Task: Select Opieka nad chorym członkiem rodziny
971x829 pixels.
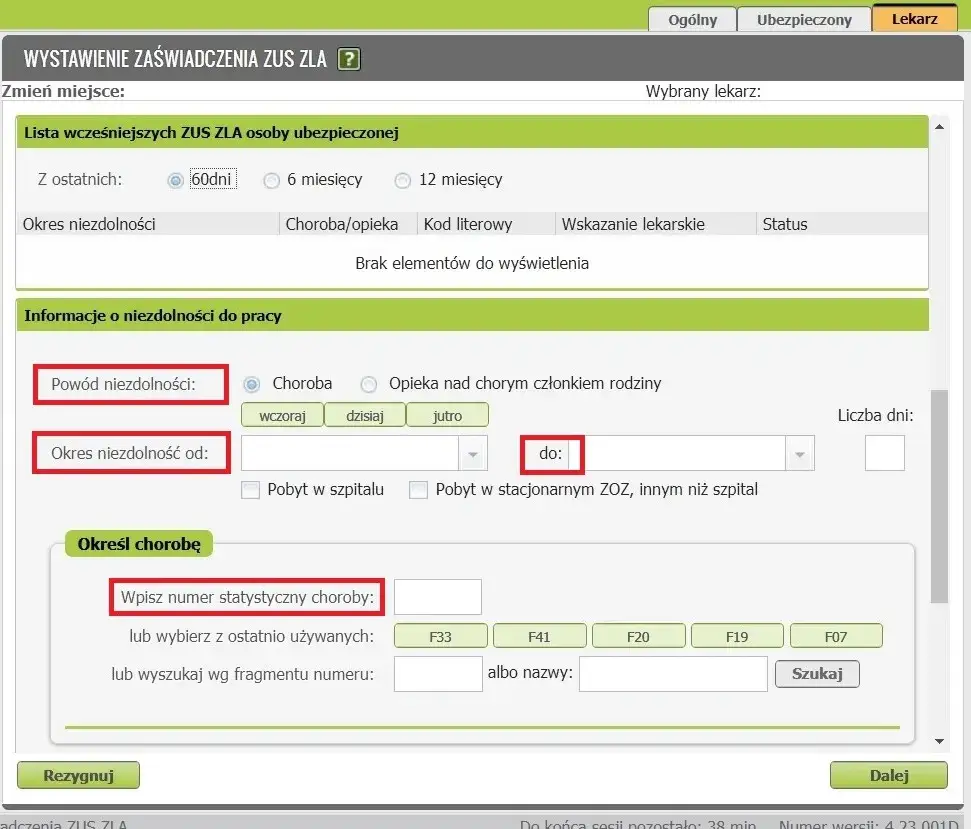Action: pyautogui.click(x=369, y=383)
